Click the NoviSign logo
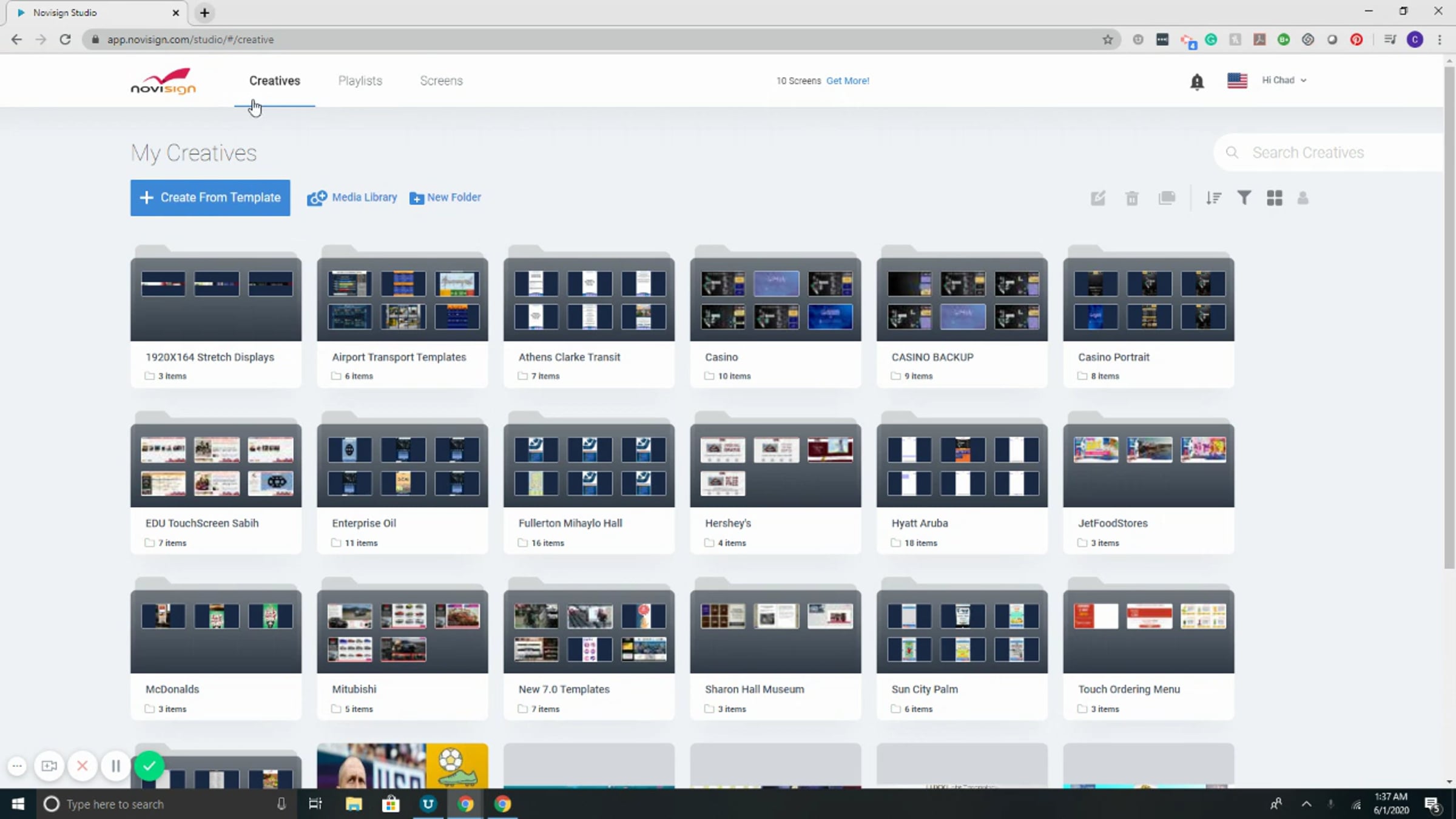Viewport: 1456px width, 819px height. coord(163,81)
